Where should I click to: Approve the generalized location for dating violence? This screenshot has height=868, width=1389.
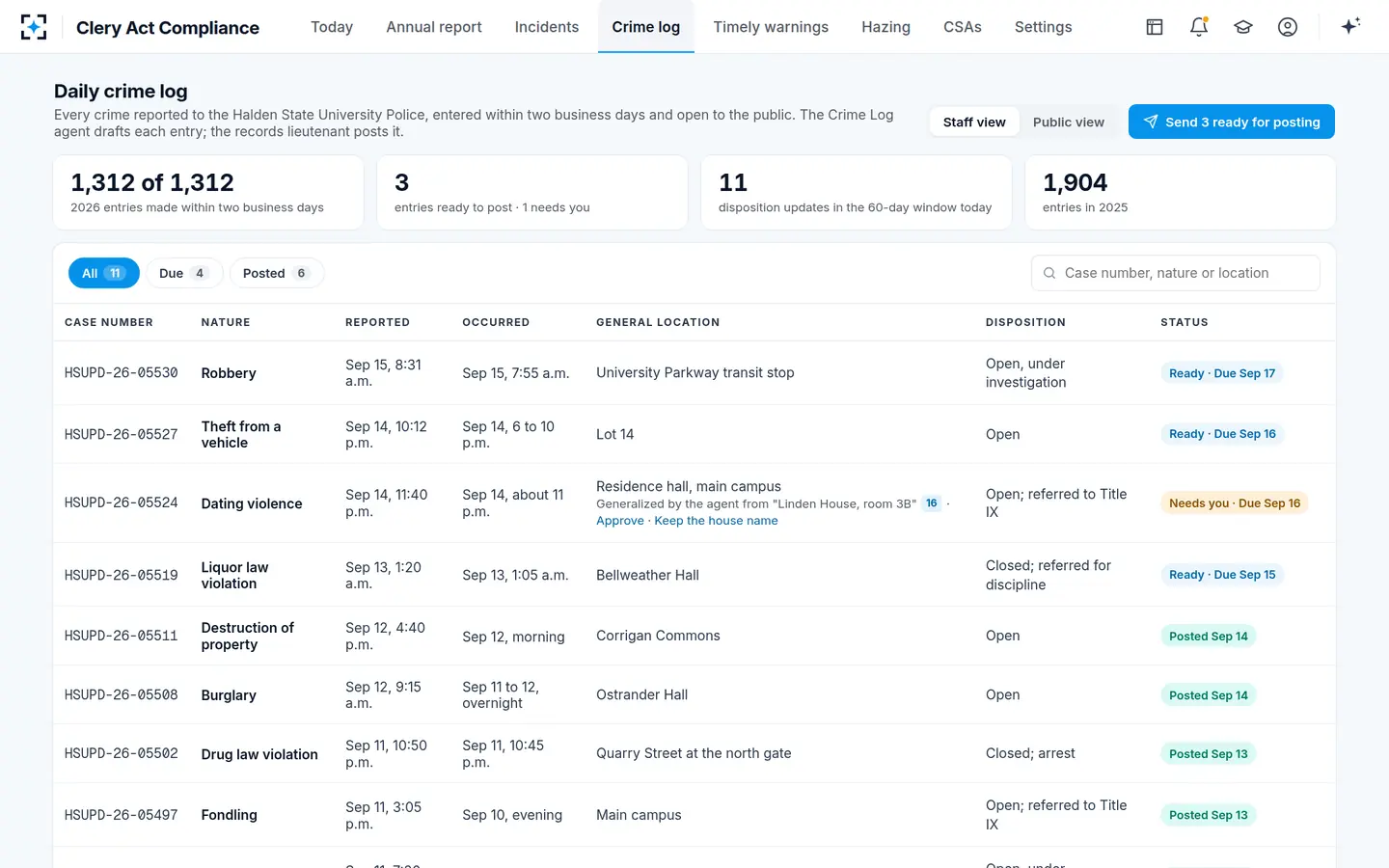[x=620, y=521]
